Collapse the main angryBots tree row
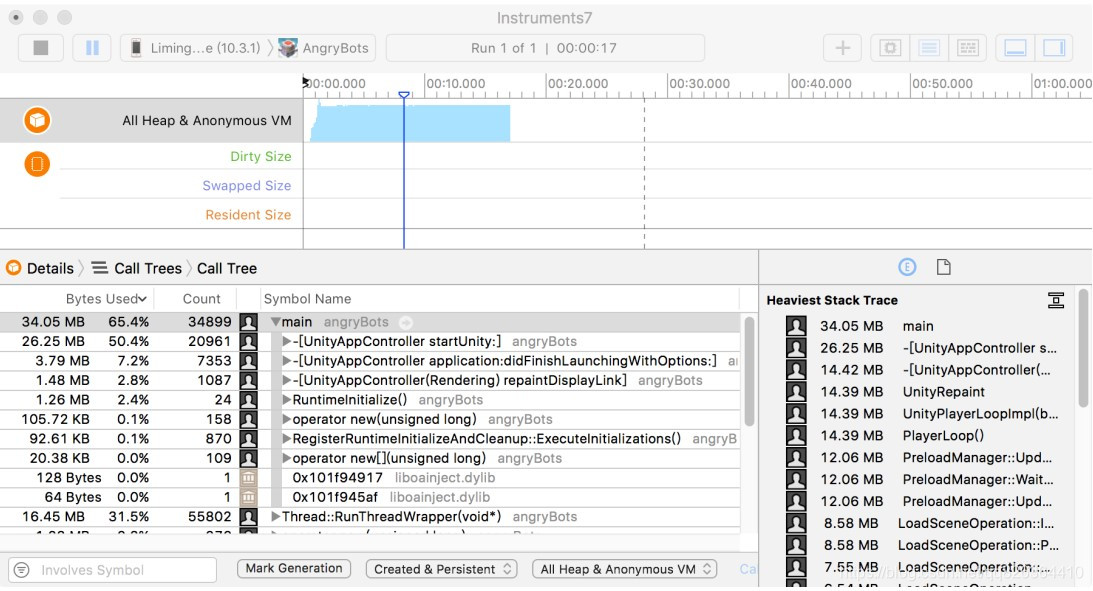This screenshot has width=1093, height=591. click(276, 322)
